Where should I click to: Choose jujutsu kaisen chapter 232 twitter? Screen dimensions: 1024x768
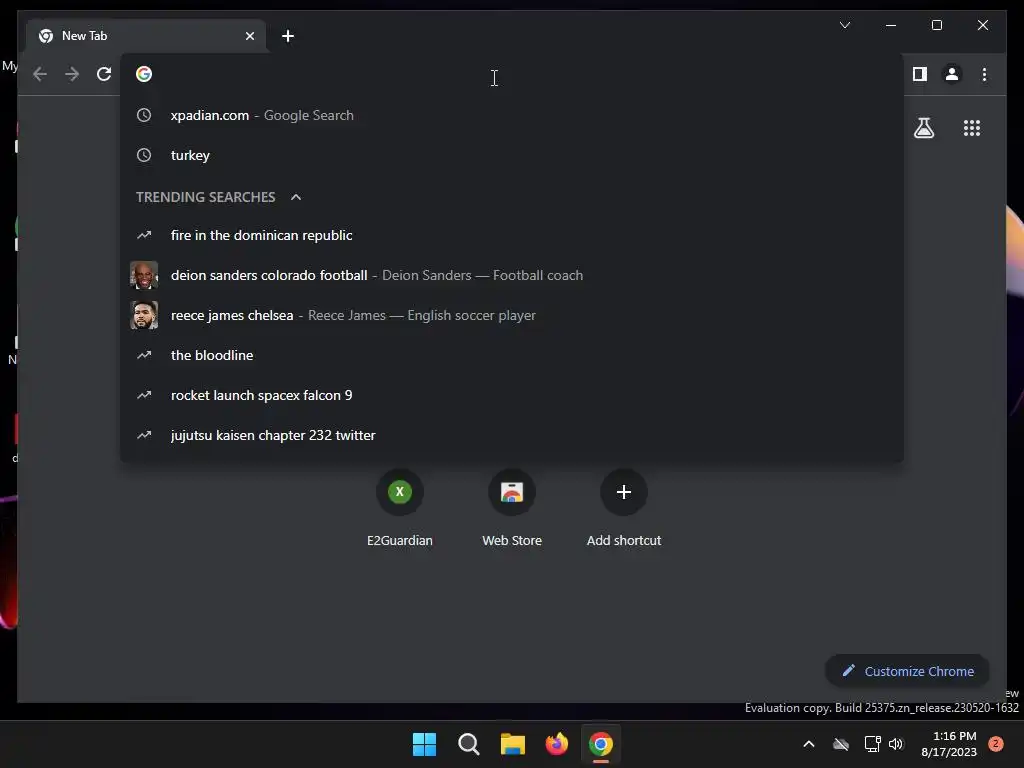tap(512, 435)
